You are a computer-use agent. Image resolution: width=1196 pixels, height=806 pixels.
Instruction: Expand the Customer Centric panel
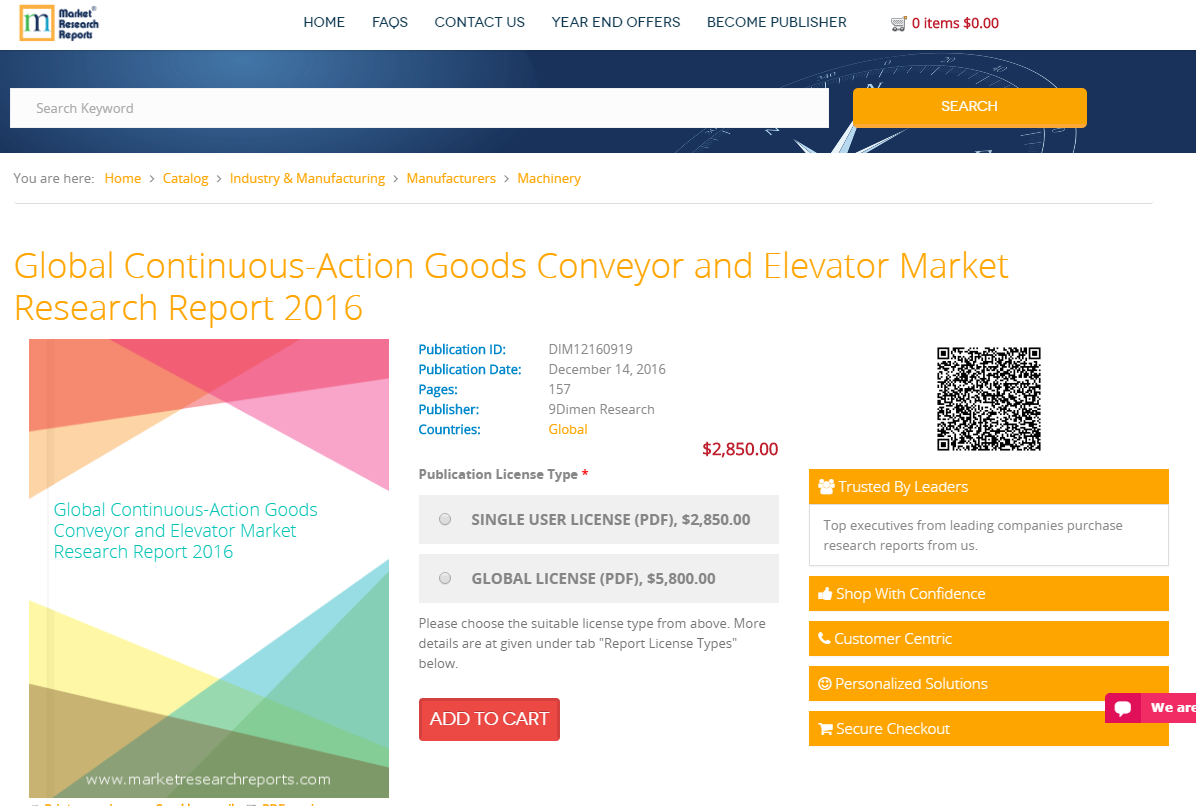point(989,638)
